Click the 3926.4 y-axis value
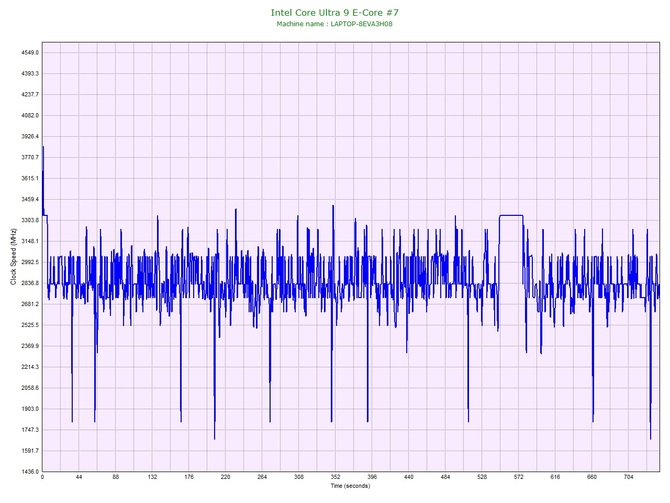This screenshot has width=670, height=503. click(30, 136)
